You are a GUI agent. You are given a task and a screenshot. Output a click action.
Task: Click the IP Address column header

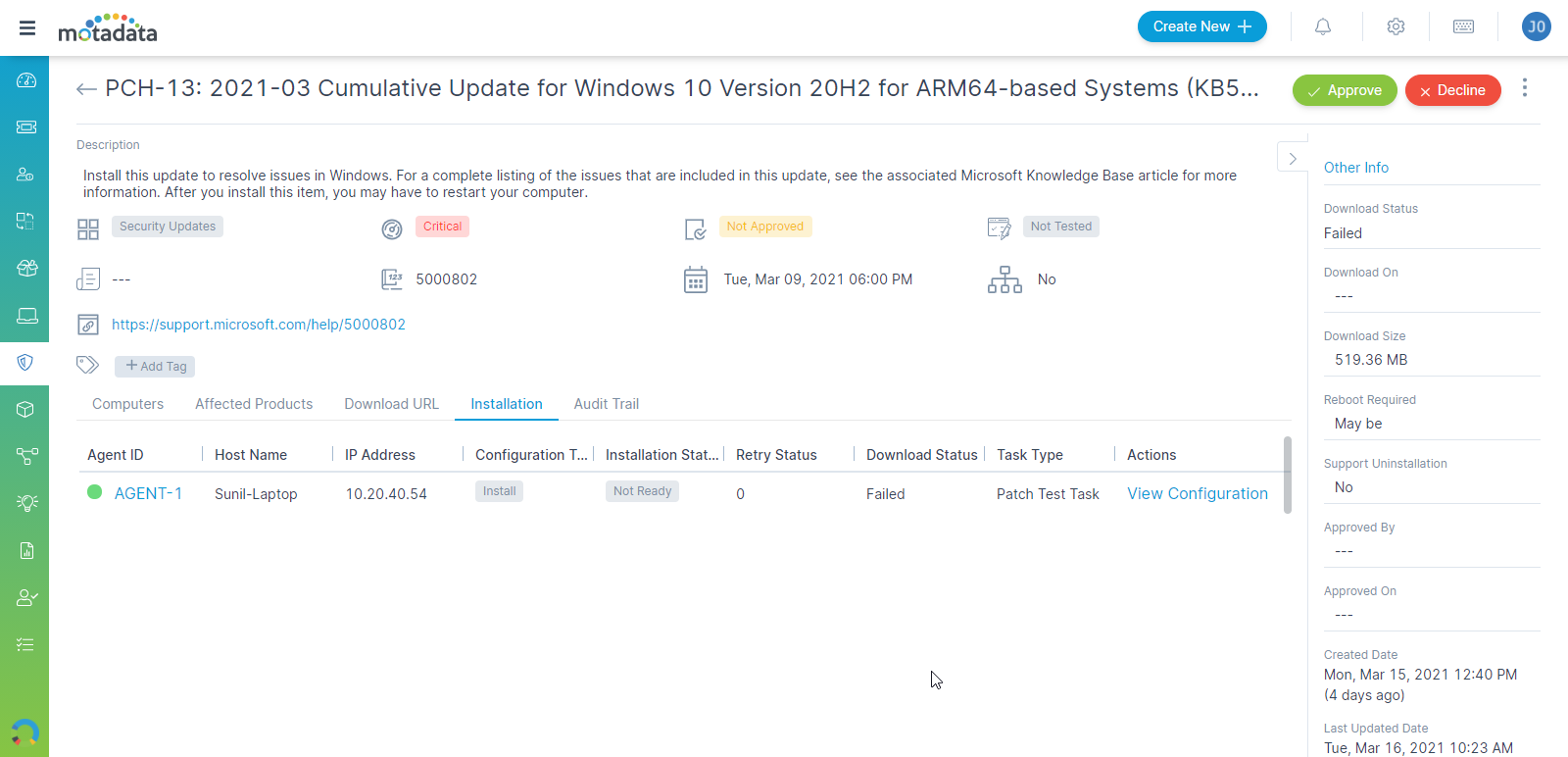tap(380, 455)
